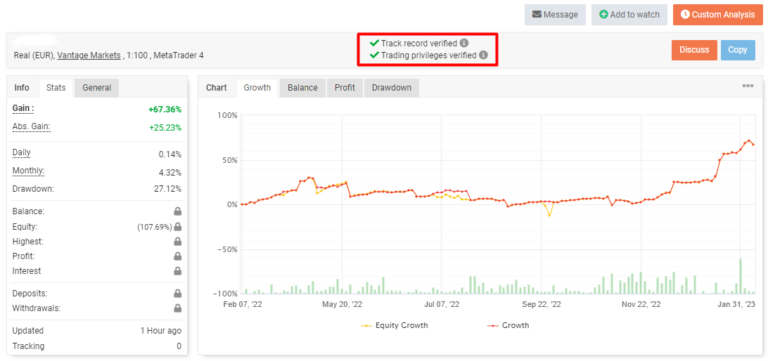Toggle the Growth legend series
The image size is (768, 361).
click(508, 325)
